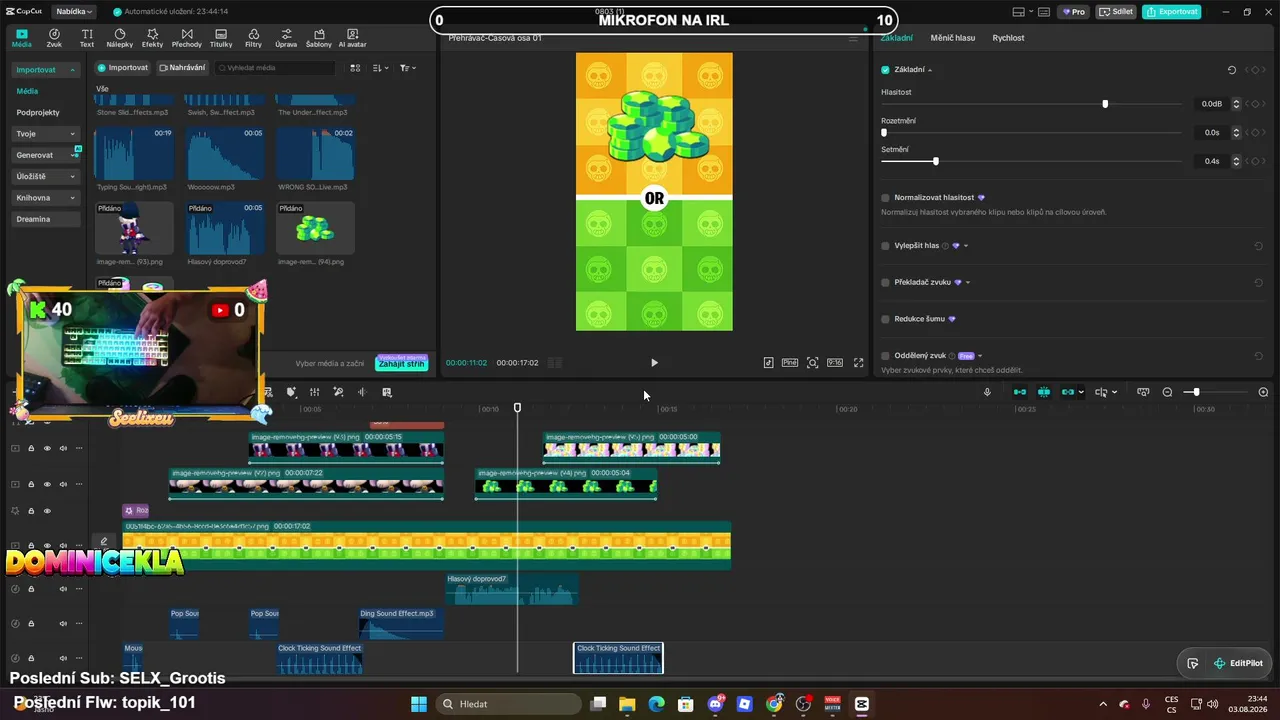
Task: Open the Zvuk audio library tab
Action: tap(54, 38)
